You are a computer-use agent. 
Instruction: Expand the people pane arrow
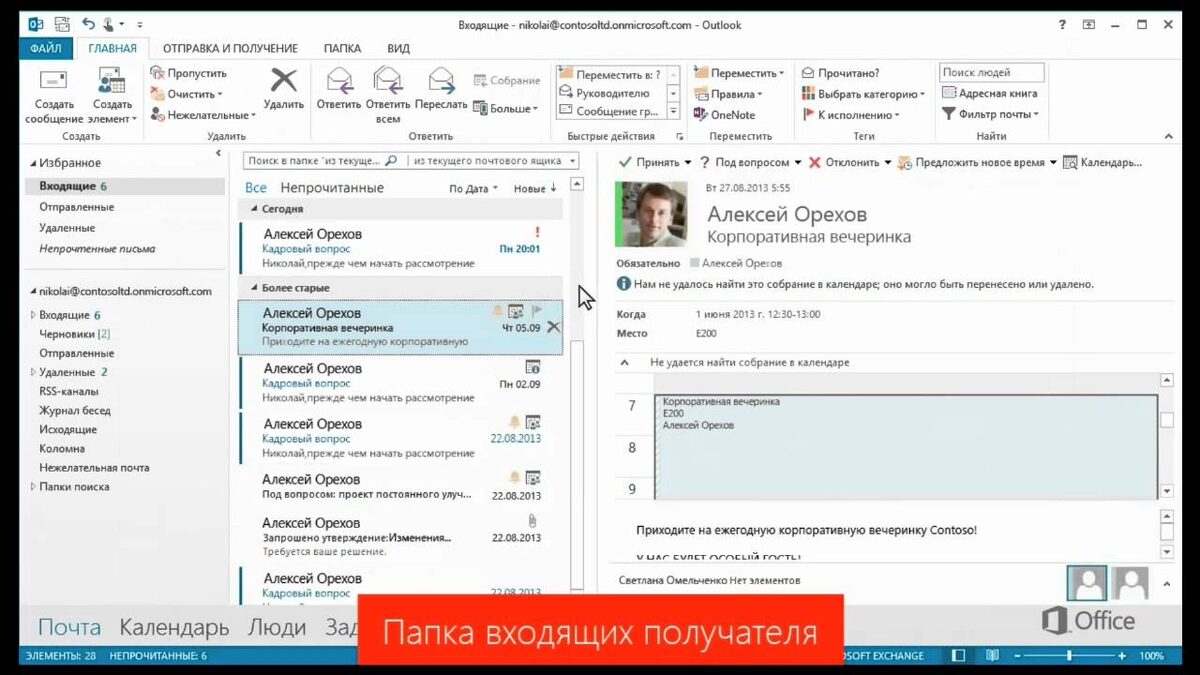point(1166,582)
